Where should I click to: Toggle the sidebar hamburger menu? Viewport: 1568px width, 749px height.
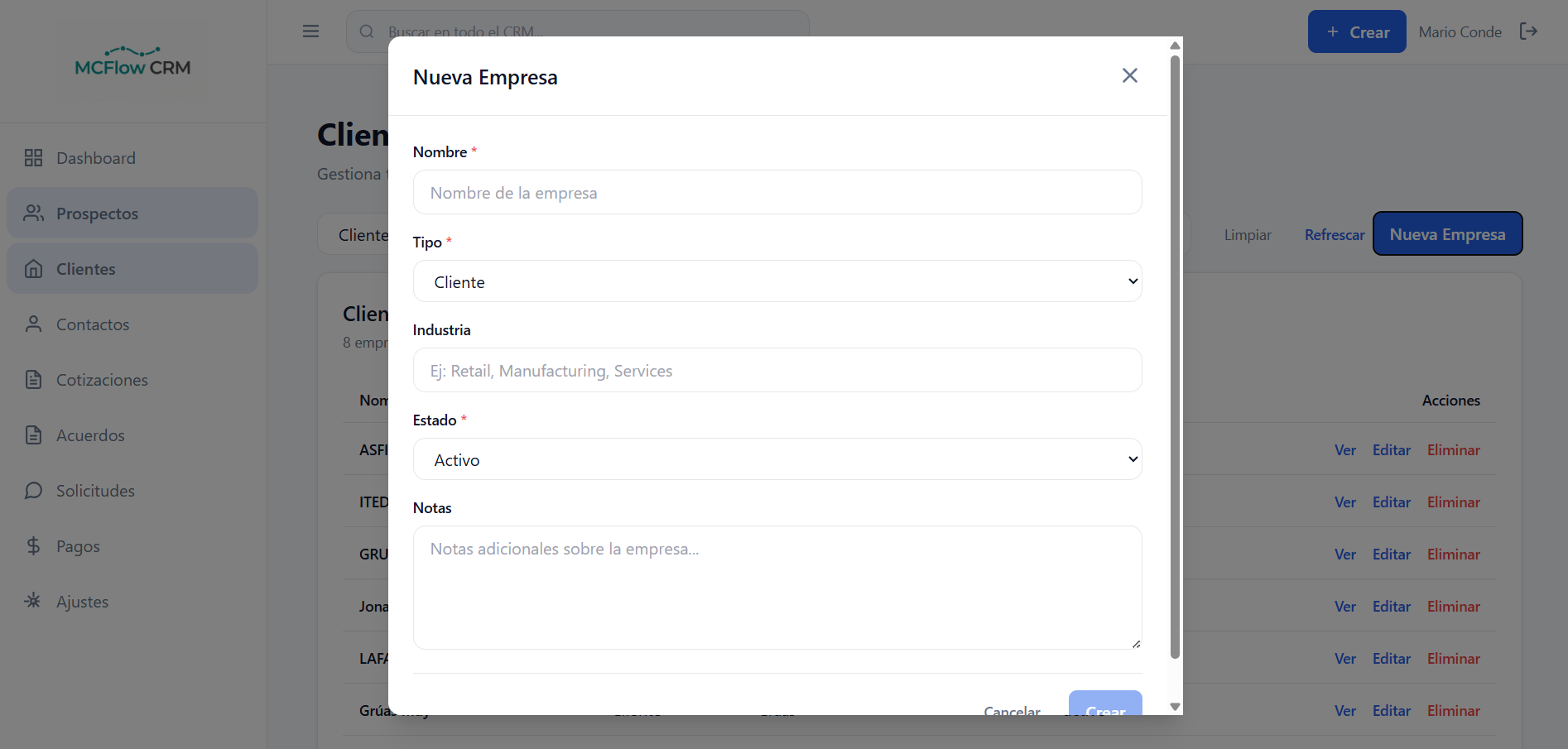pyautogui.click(x=310, y=31)
